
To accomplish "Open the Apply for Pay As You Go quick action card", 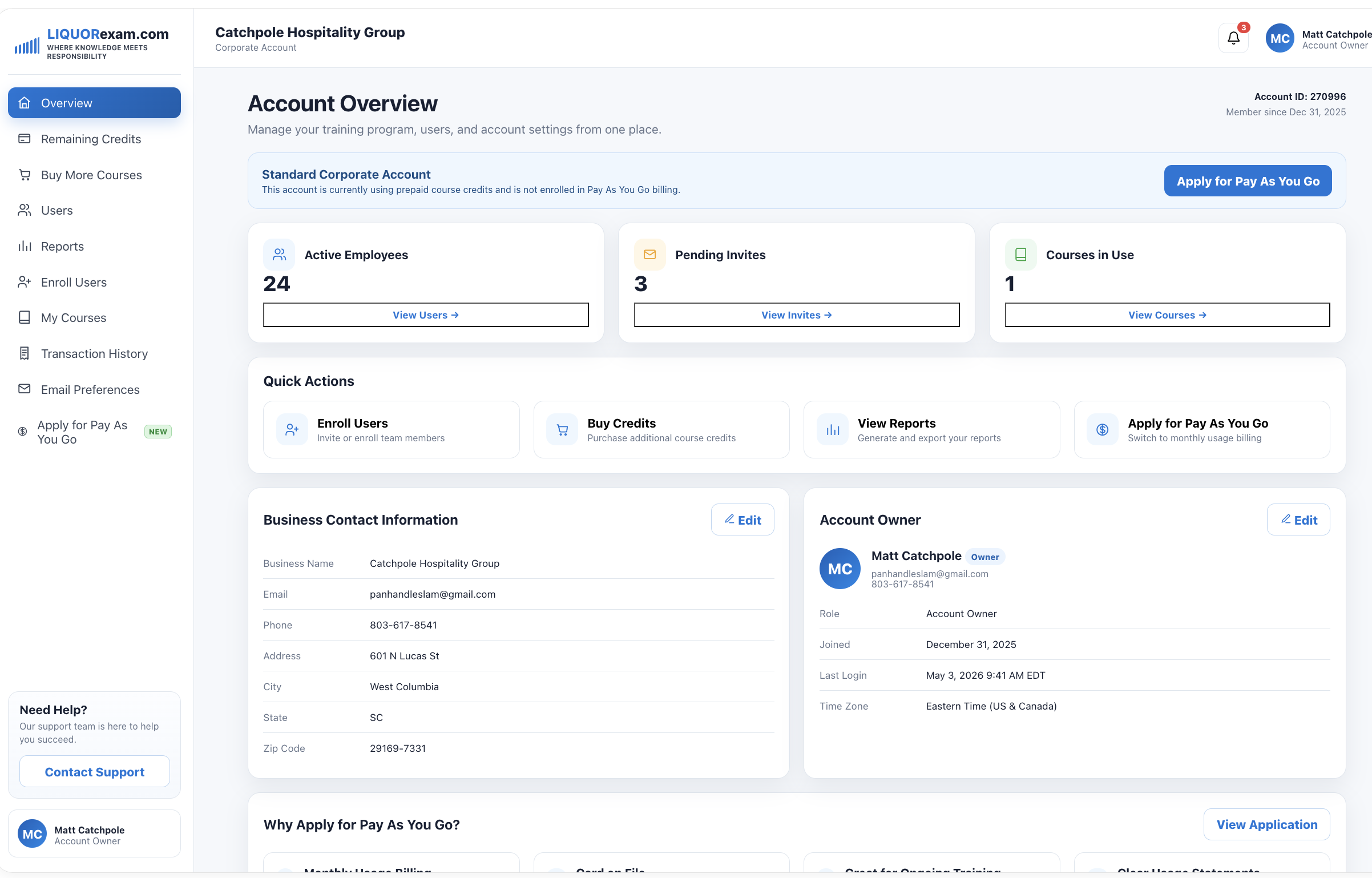I will (1202, 430).
